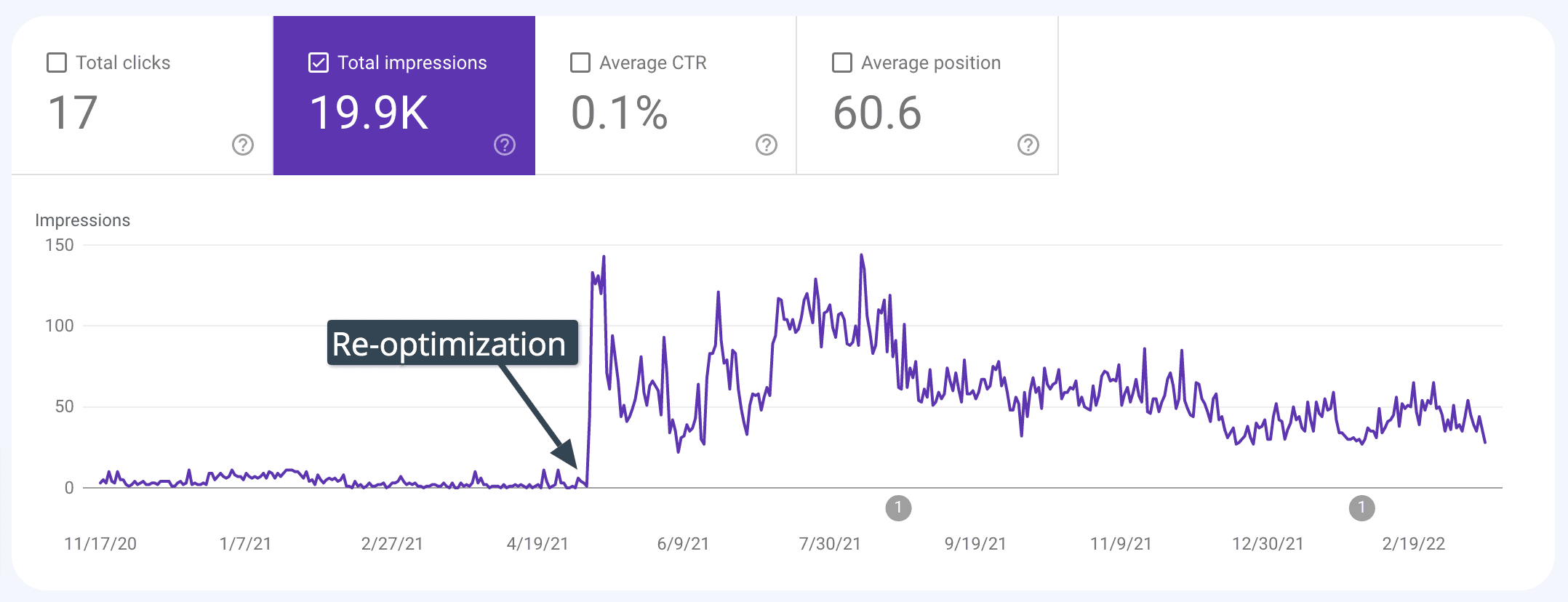Image resolution: width=1568 pixels, height=602 pixels.
Task: Enable the Total clicks checkbox
Action: coord(57,63)
